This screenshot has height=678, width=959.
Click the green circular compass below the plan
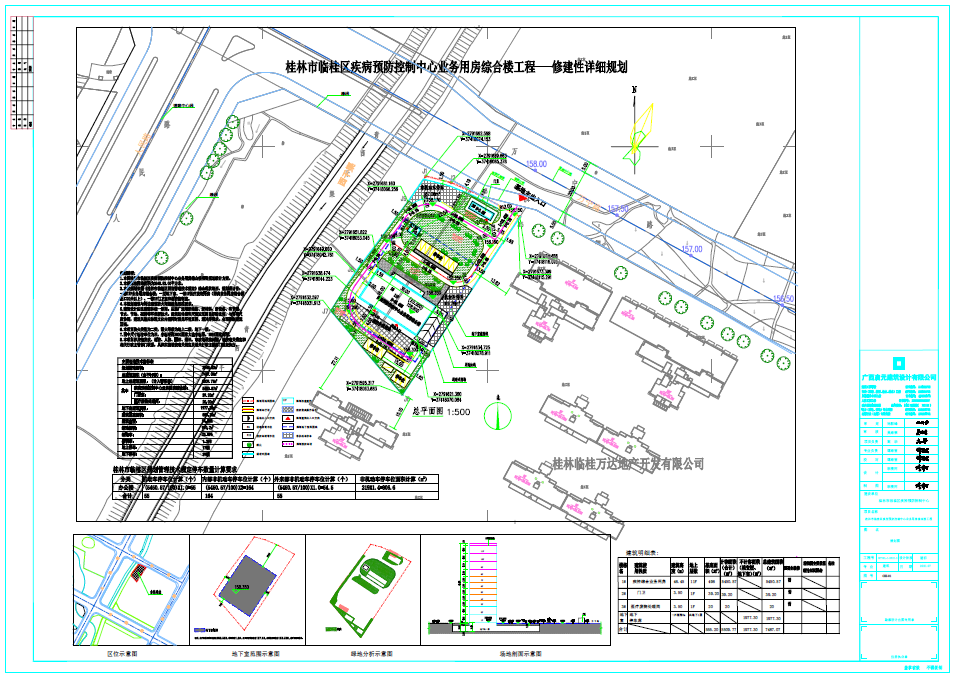pos(497,412)
